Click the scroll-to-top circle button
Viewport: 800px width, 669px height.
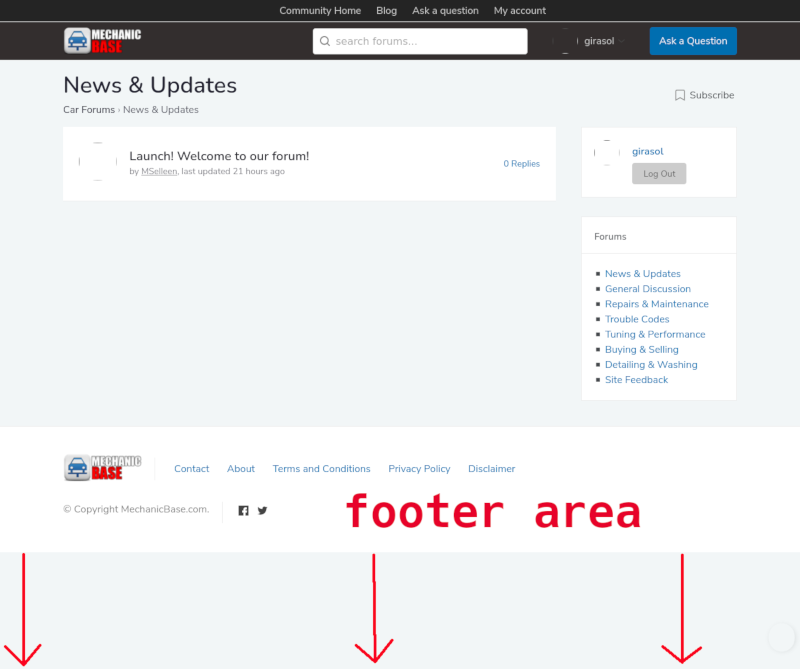point(782,636)
